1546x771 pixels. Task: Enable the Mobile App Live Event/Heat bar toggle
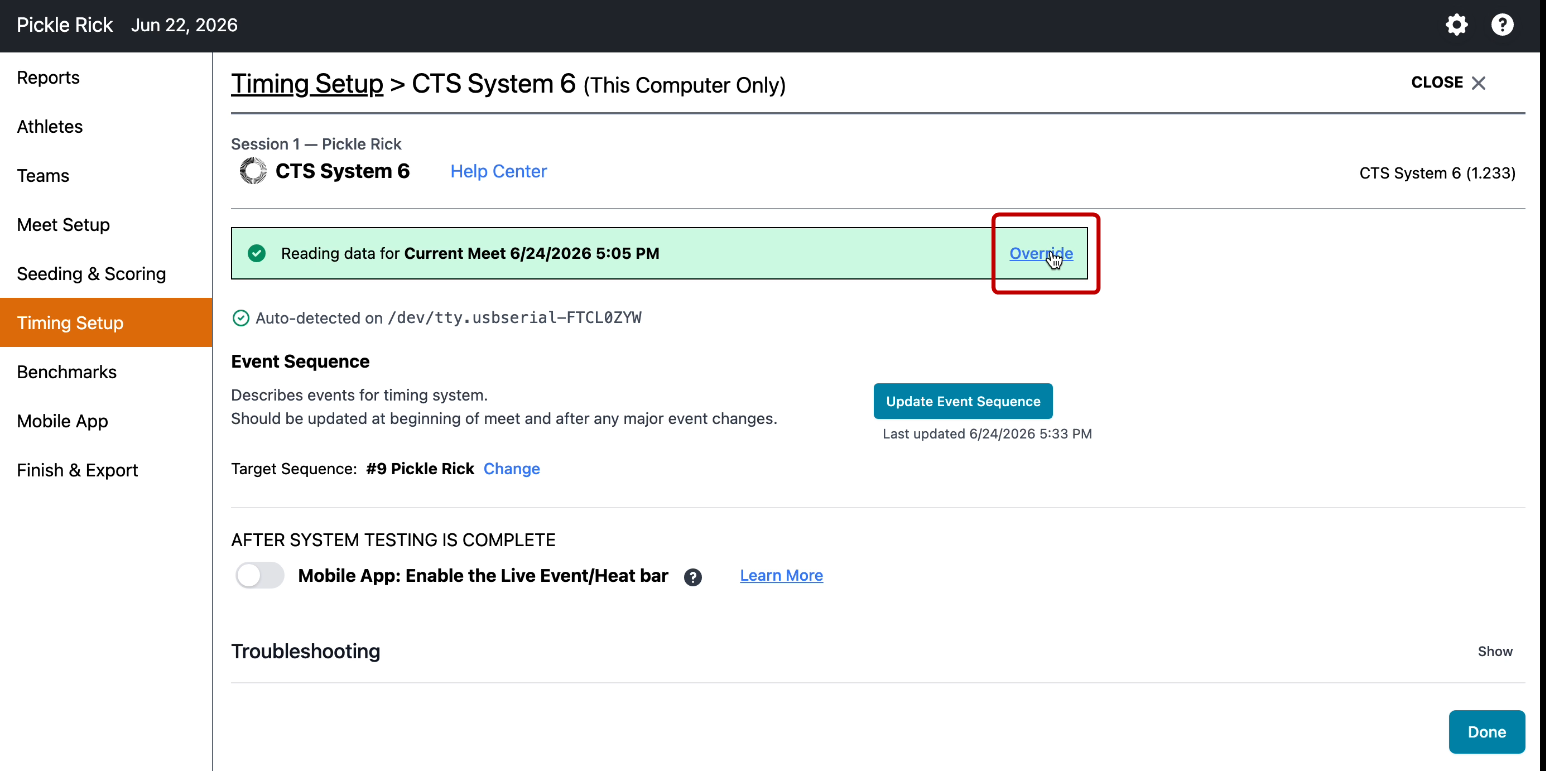(x=260, y=576)
